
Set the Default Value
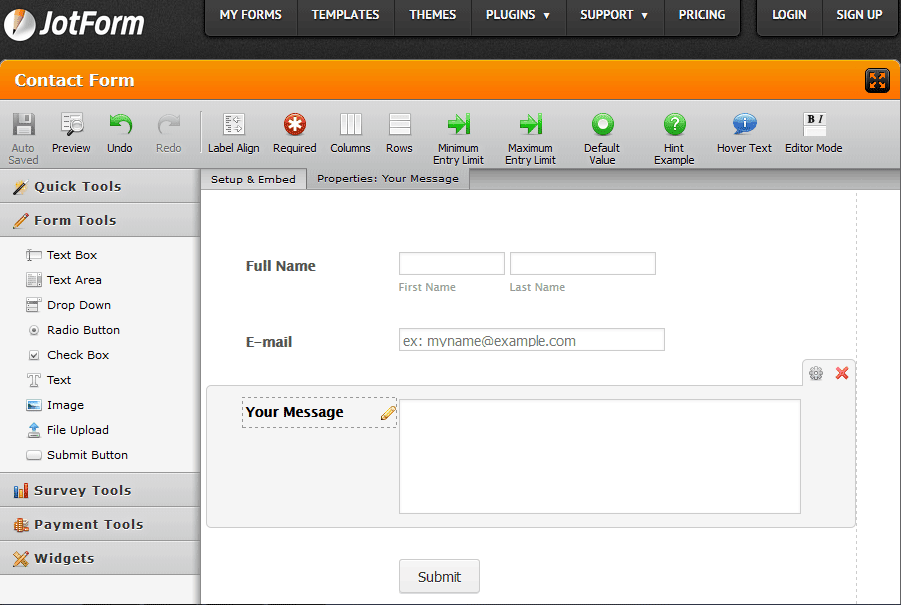[602, 139]
